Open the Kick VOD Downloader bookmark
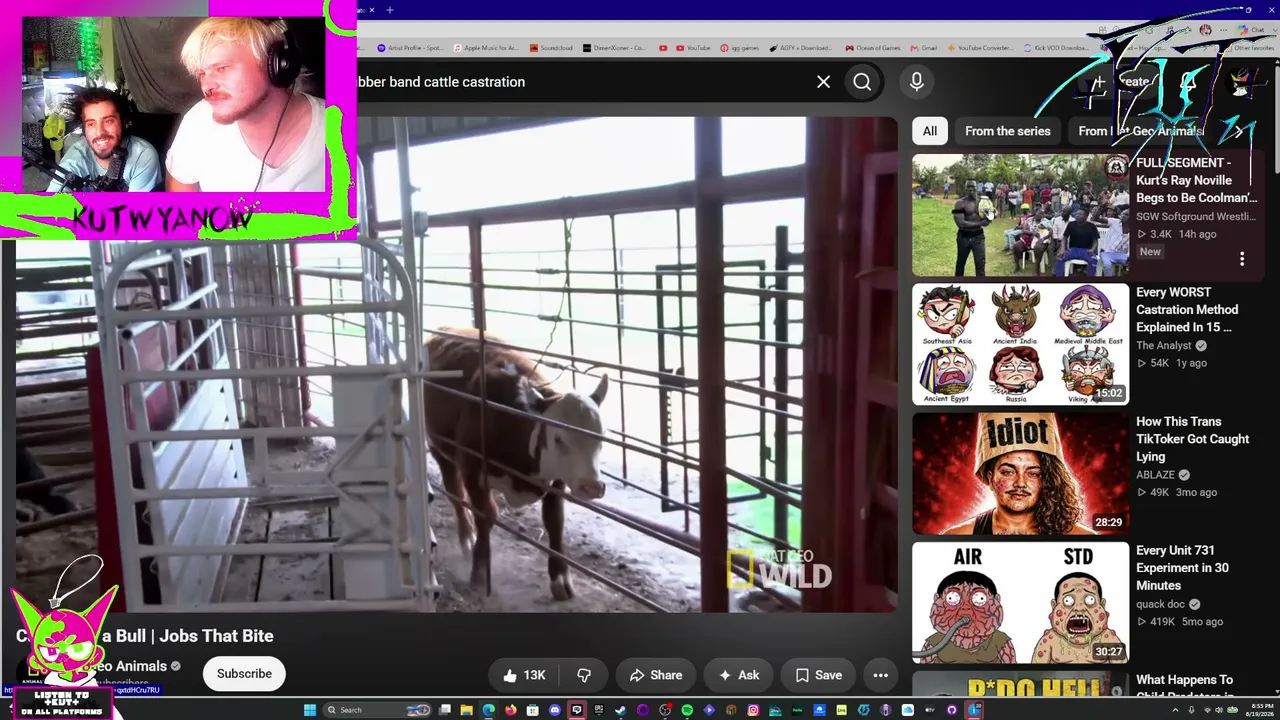The image size is (1280, 720). click(x=1056, y=48)
